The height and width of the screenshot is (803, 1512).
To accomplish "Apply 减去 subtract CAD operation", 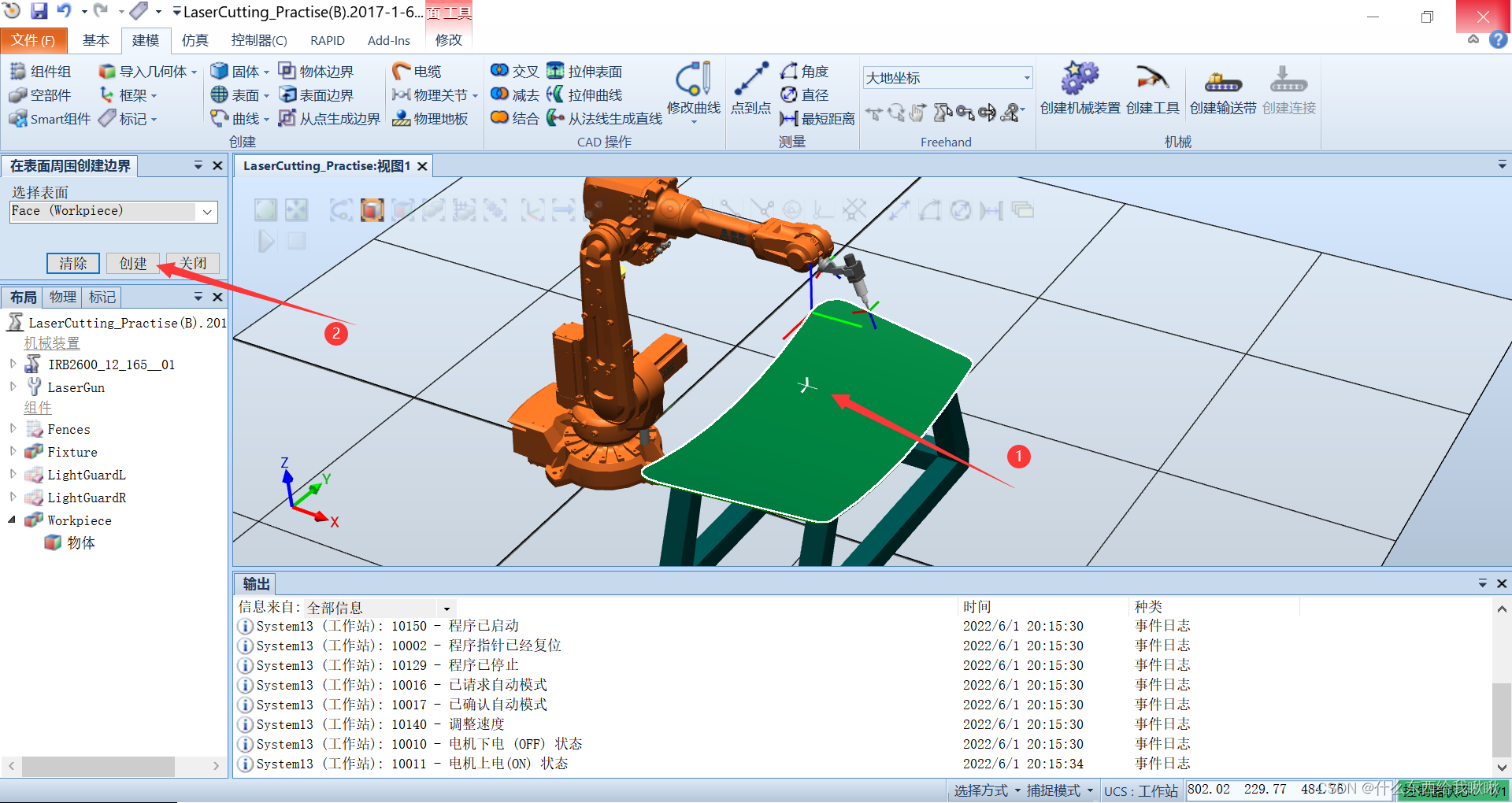I will click(x=514, y=95).
